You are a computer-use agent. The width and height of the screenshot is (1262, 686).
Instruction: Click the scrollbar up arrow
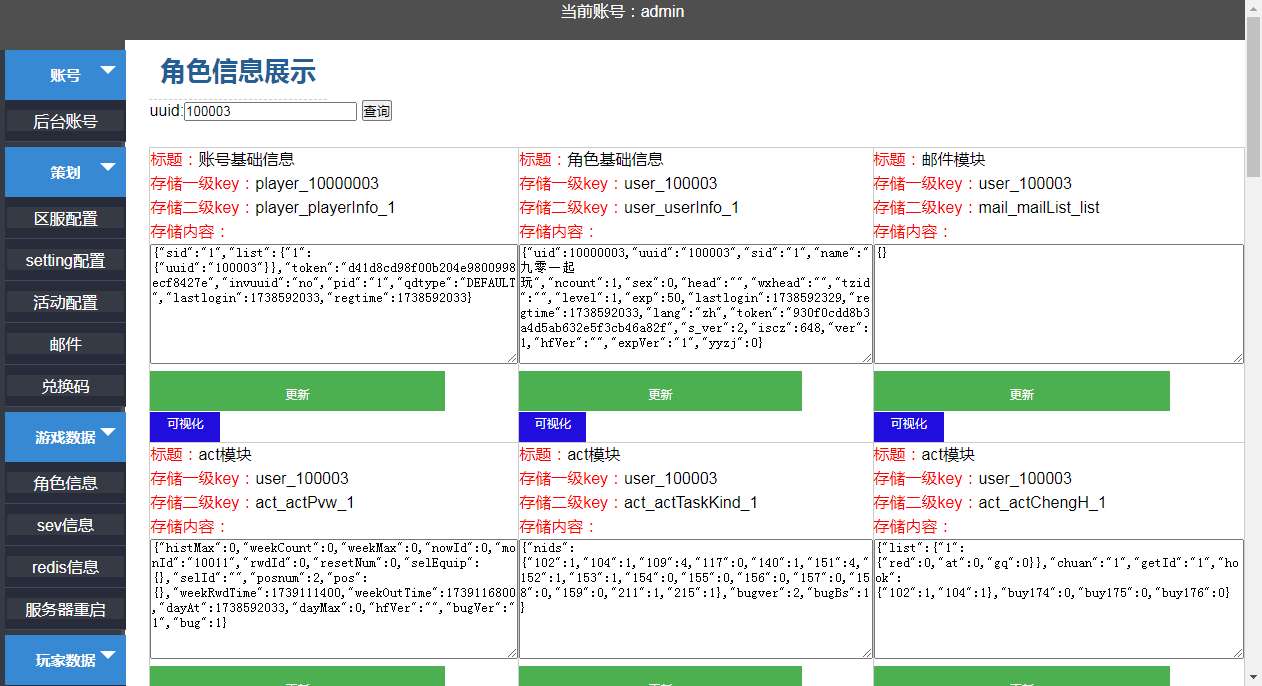pyautogui.click(x=1254, y=8)
